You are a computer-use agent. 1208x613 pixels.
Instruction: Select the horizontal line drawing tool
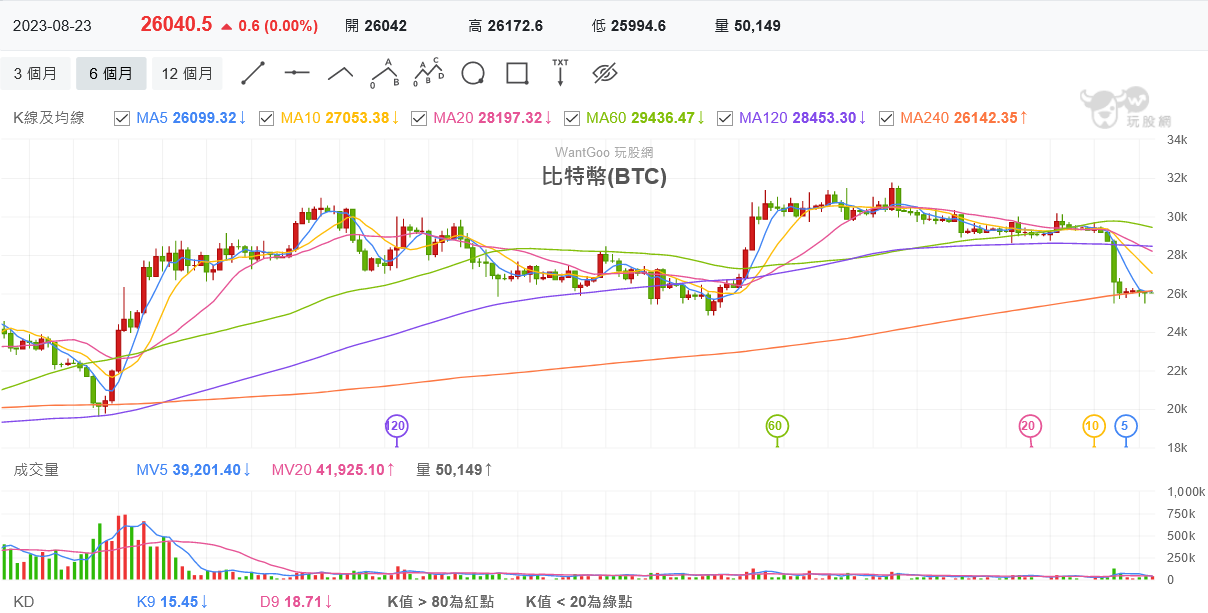click(297, 73)
